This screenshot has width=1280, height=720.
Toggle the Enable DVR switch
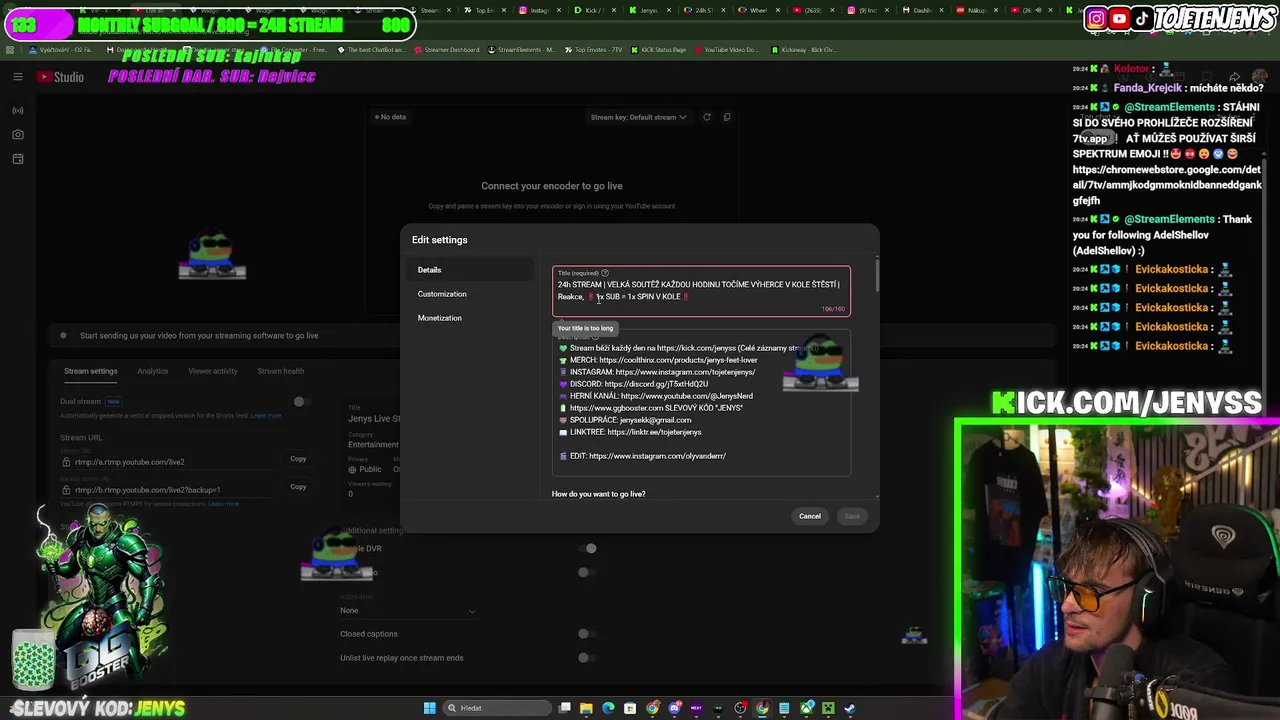click(x=587, y=548)
